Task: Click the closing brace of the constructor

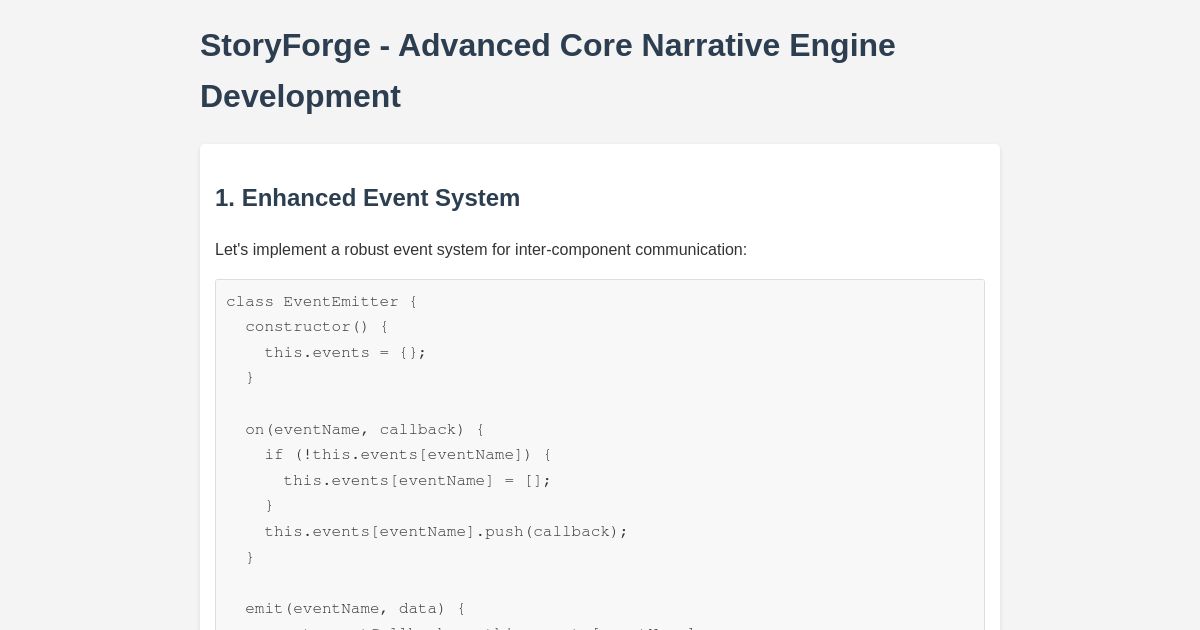Action: point(249,377)
